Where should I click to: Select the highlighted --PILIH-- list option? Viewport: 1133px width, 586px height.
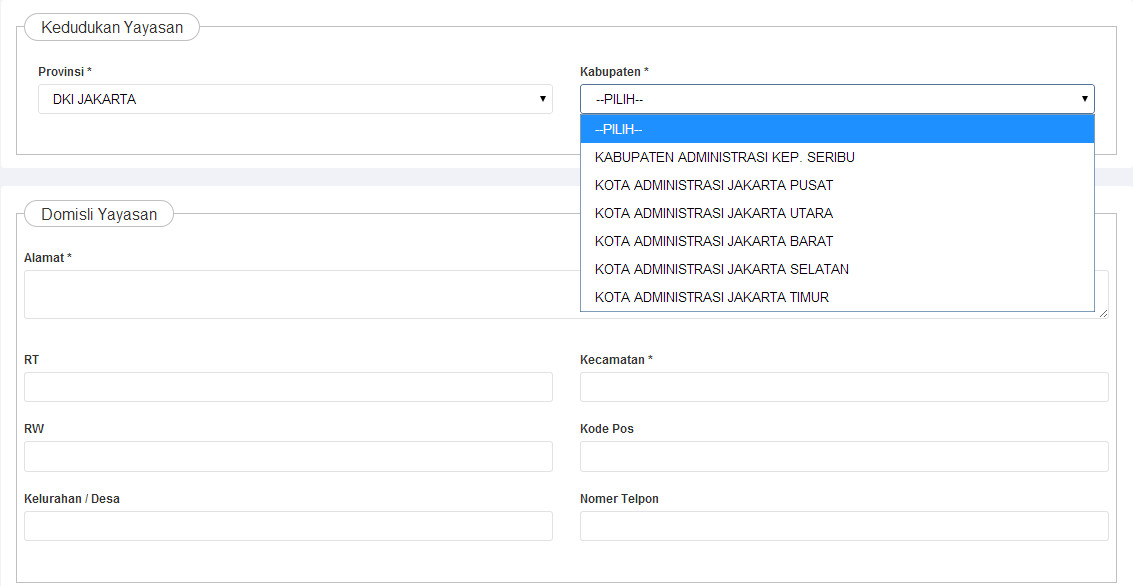click(x=836, y=129)
